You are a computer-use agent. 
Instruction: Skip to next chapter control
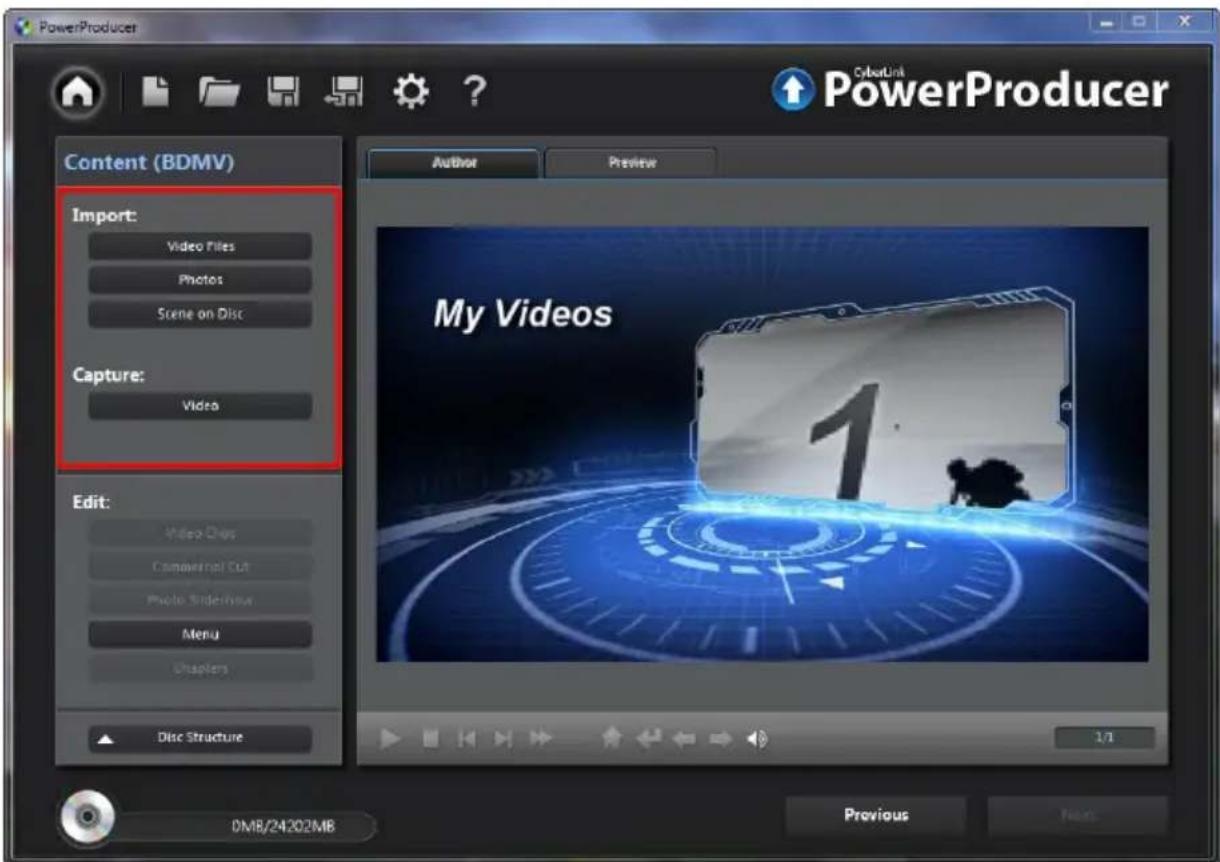click(x=505, y=740)
